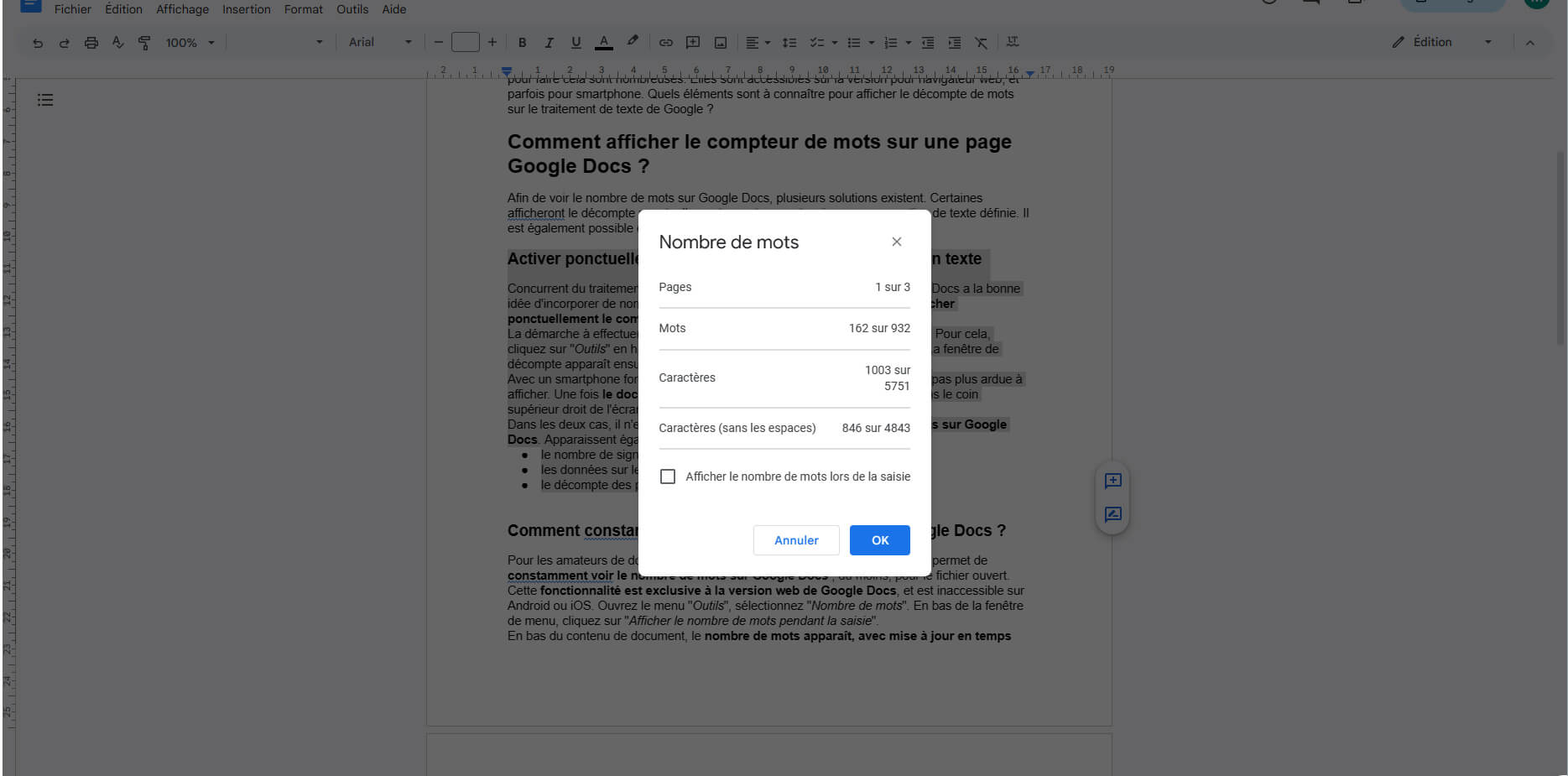1568x776 pixels.
Task: Click add comment icon at right margin
Action: coord(1112,481)
